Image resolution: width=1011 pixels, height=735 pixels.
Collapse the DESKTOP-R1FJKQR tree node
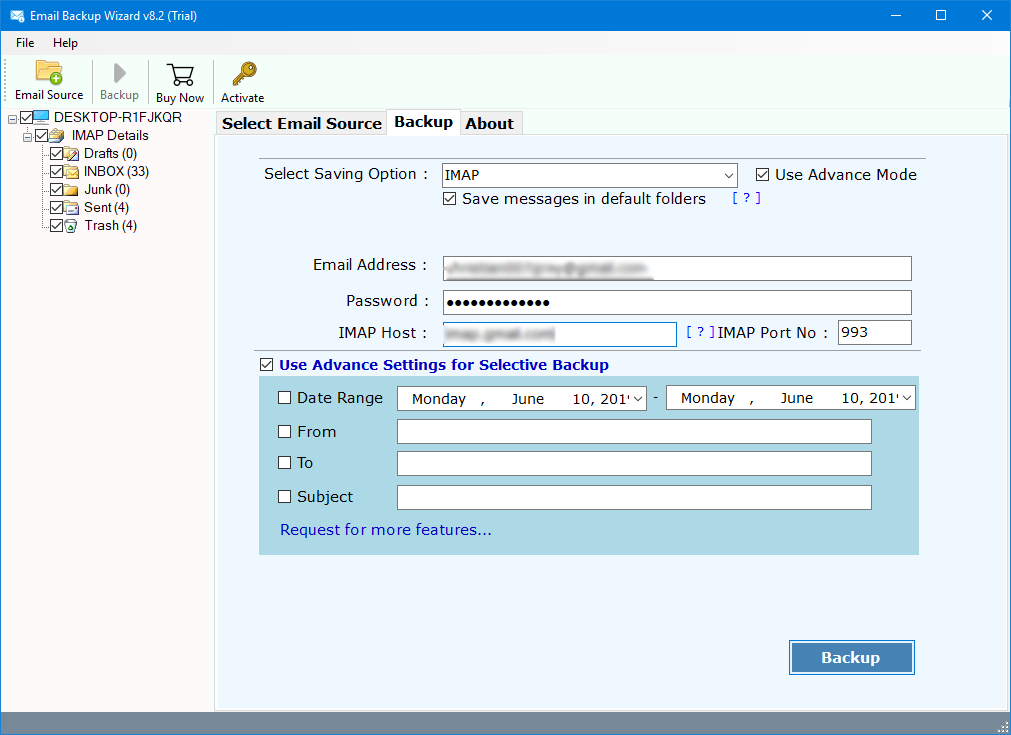tap(12, 118)
